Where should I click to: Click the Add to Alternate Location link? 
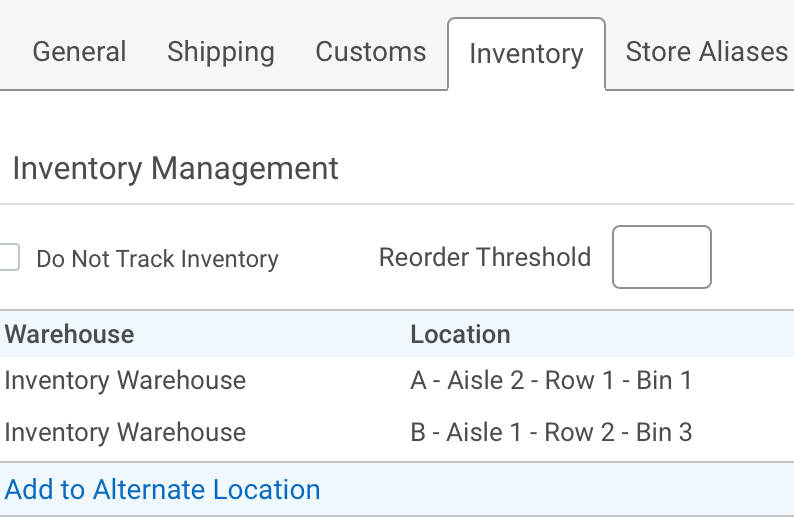point(163,490)
